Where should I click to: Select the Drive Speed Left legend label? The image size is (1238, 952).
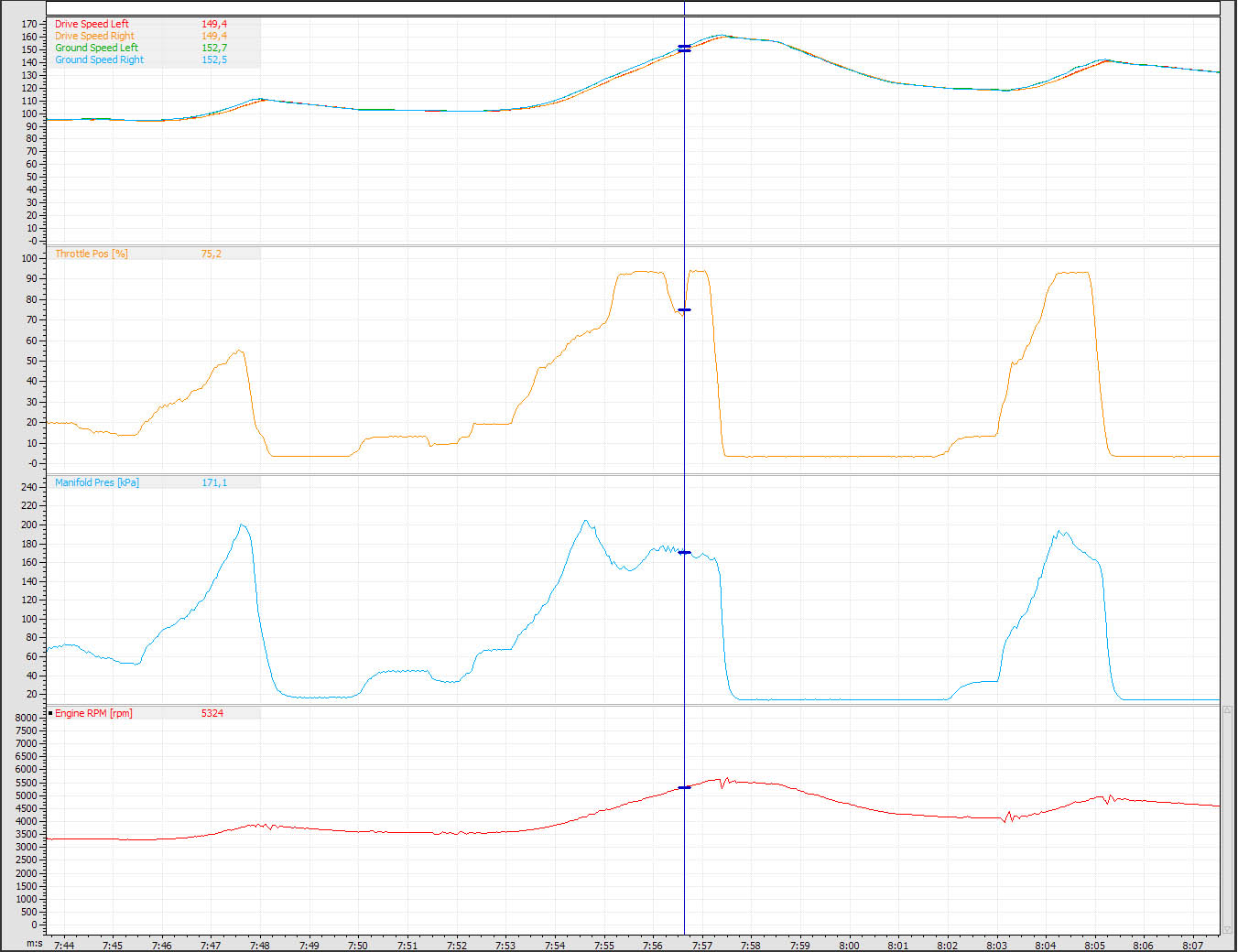[x=92, y=24]
